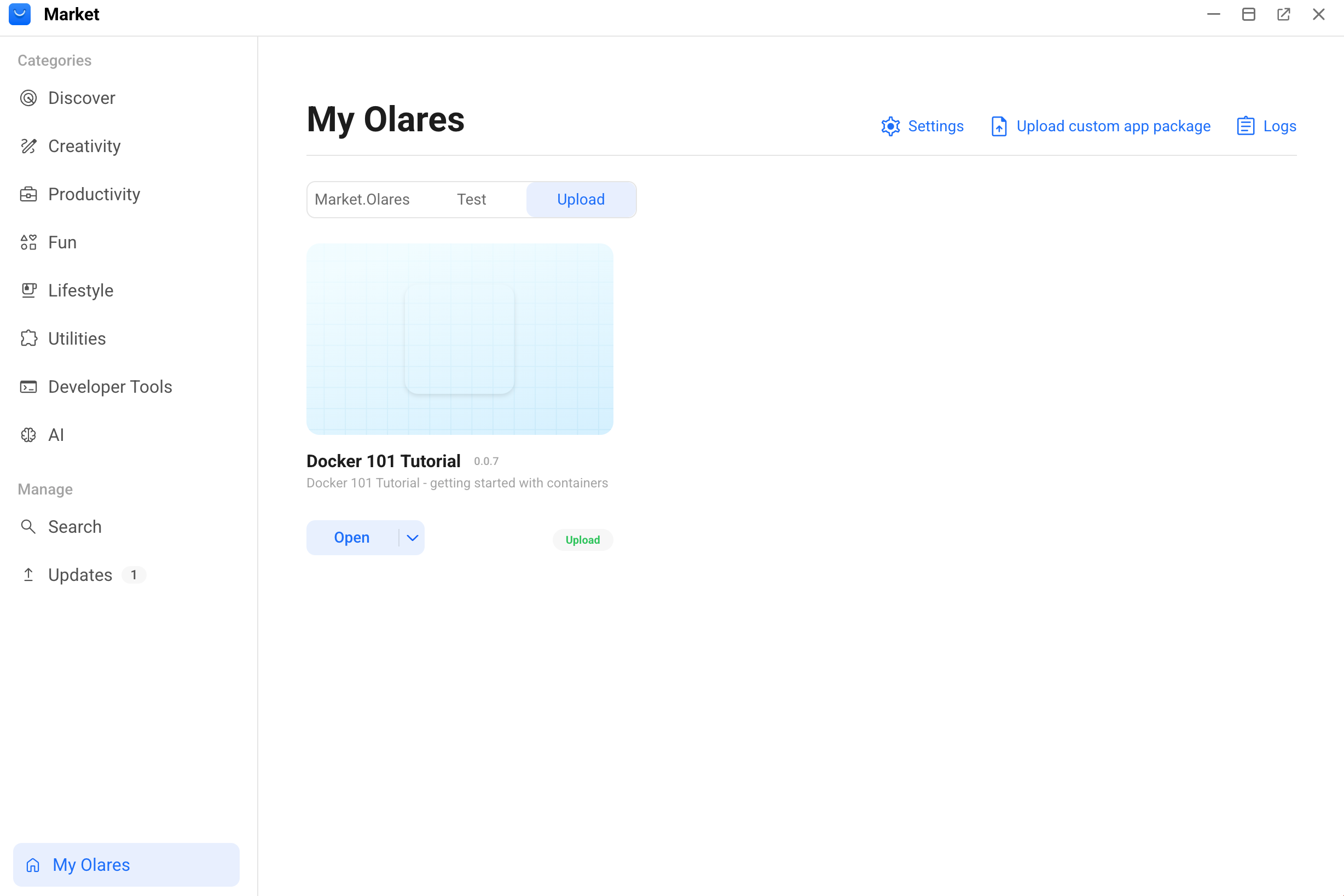Click the green Upload source tag
The image size is (1344, 896).
[x=583, y=540]
